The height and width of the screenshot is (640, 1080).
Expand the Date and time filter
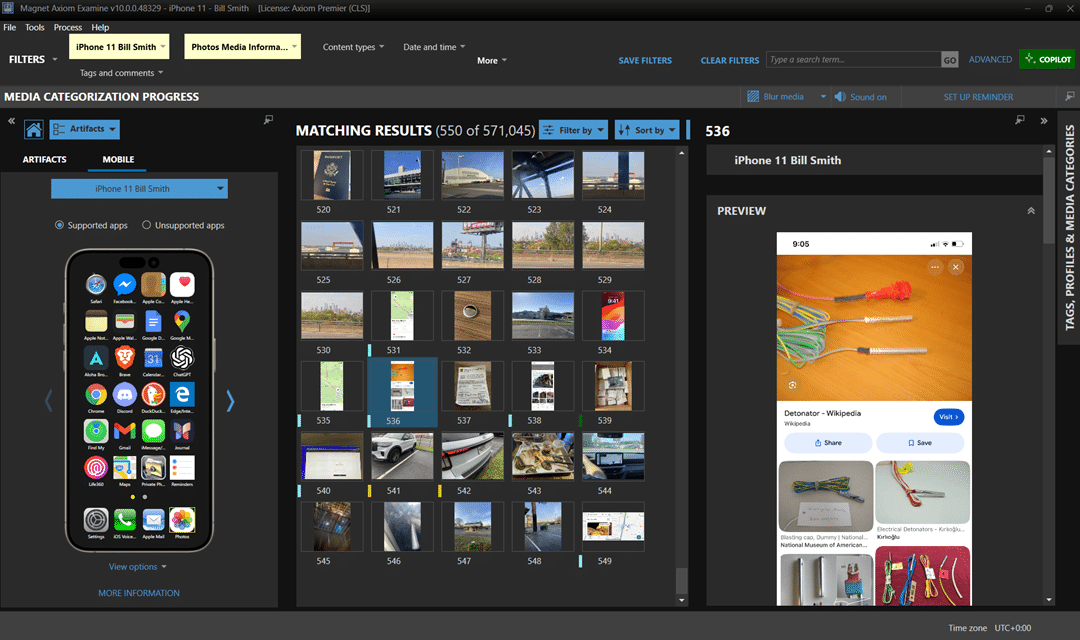pyautogui.click(x=434, y=47)
